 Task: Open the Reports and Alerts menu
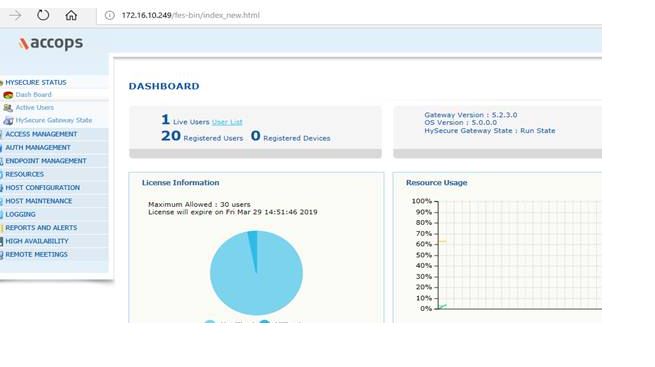tap(41, 228)
